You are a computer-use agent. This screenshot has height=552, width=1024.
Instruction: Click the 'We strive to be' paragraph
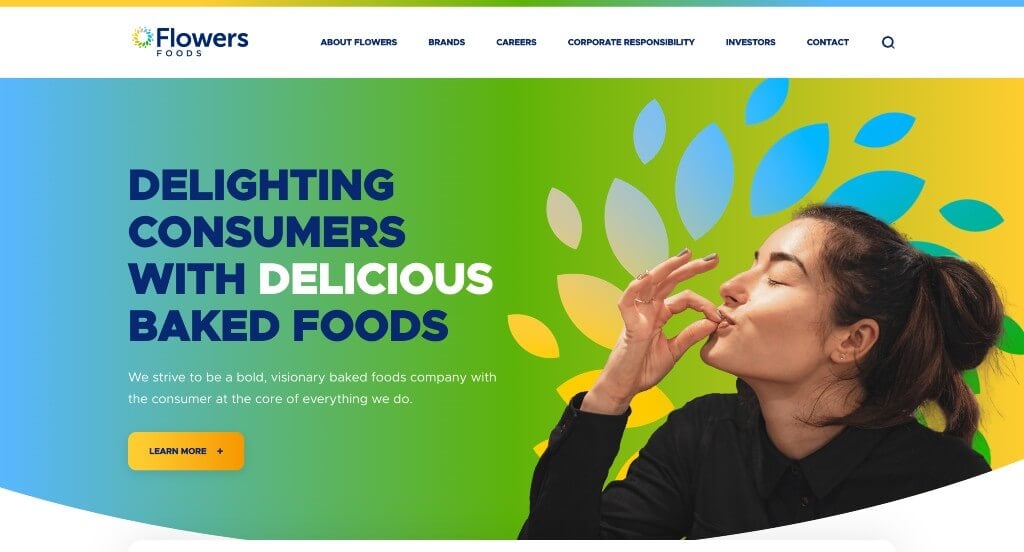[312, 388]
